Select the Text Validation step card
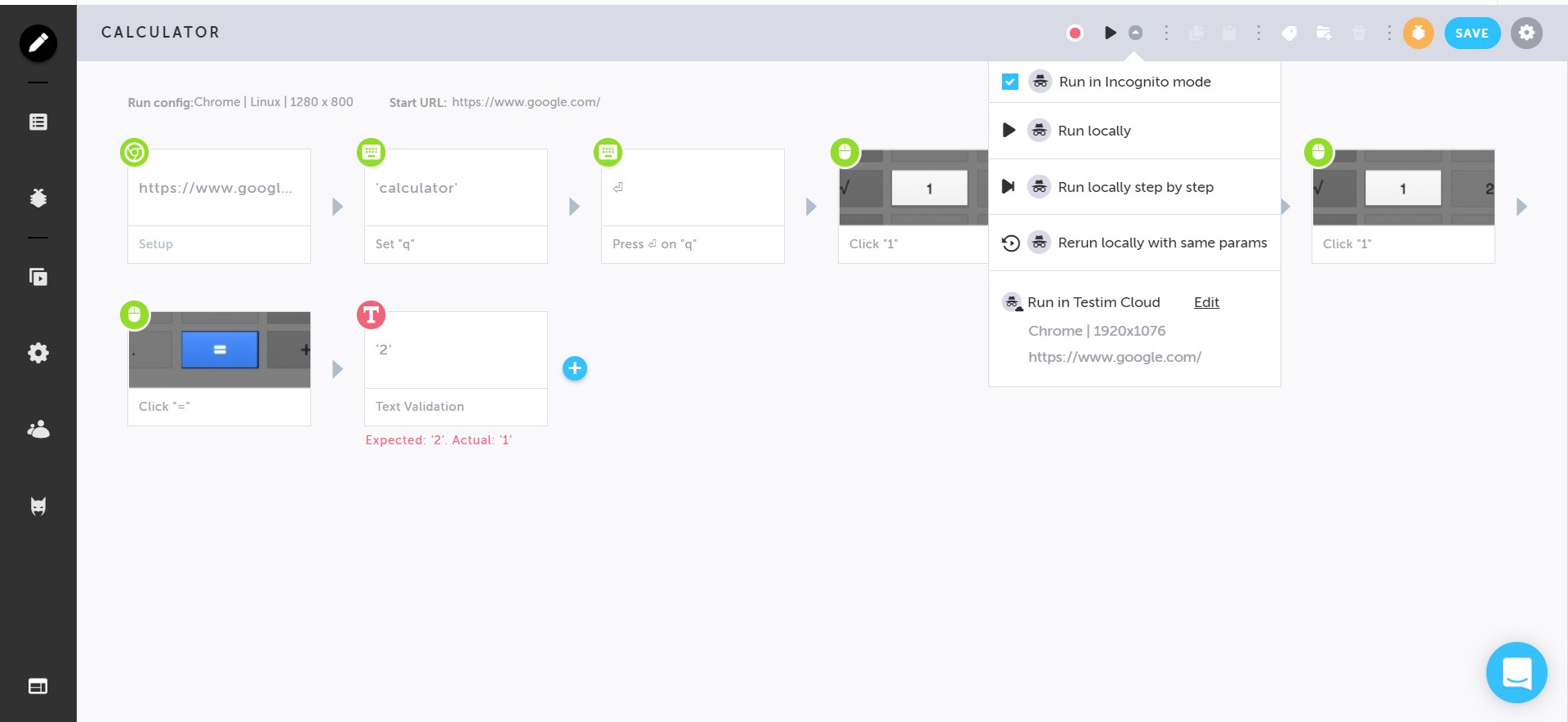The height and width of the screenshot is (722, 1568). 456,368
